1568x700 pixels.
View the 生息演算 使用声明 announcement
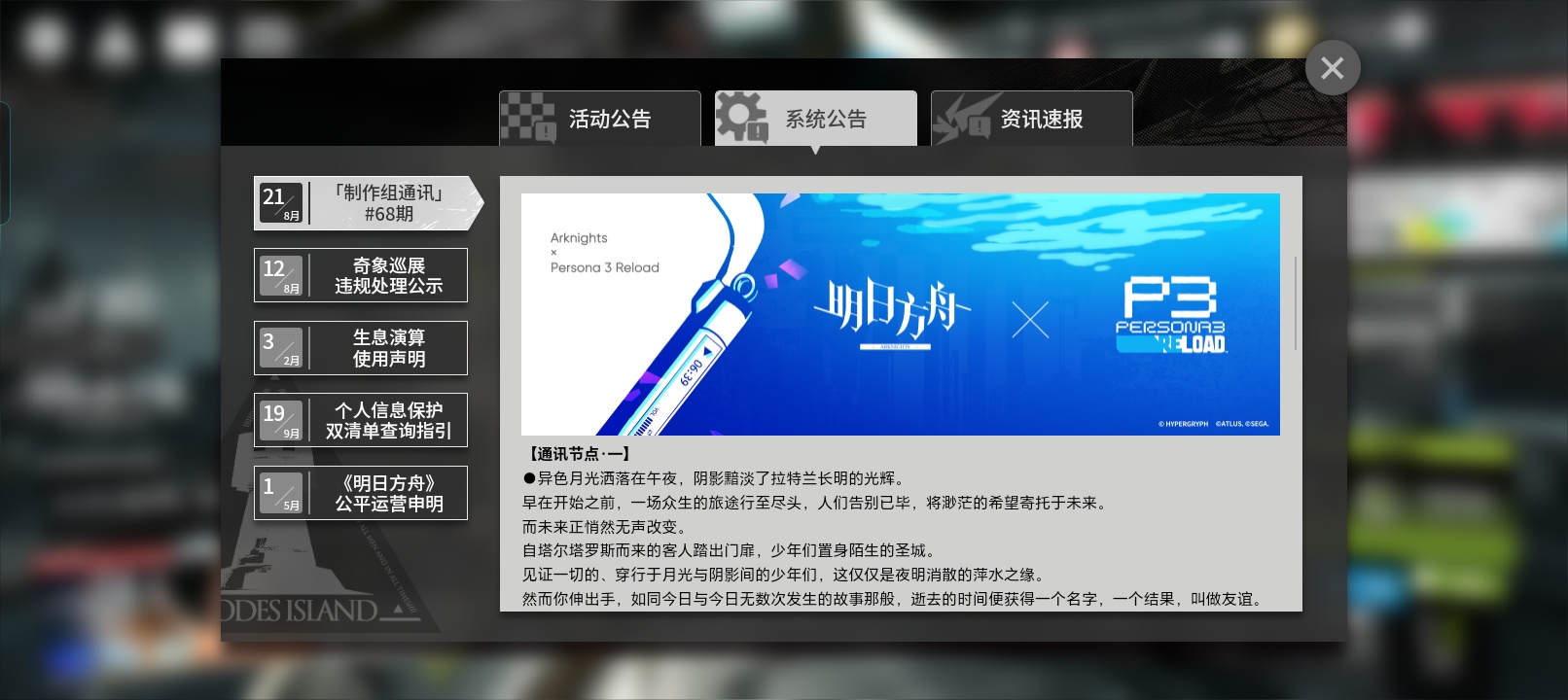pos(361,348)
